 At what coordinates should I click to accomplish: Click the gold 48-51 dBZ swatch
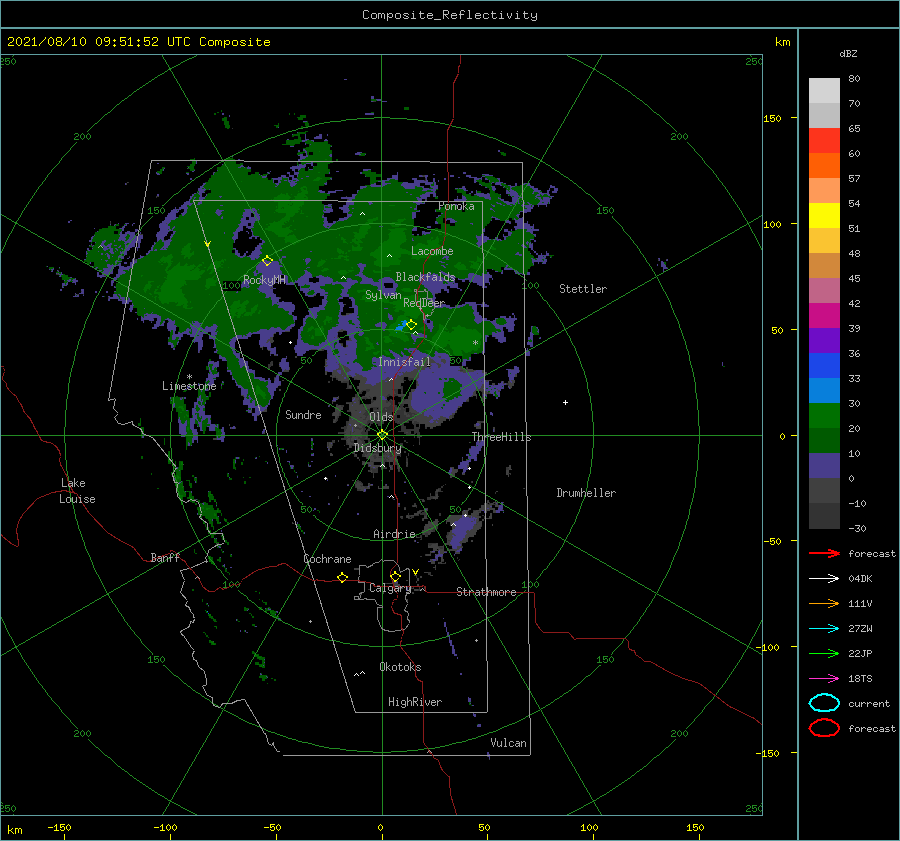(824, 241)
